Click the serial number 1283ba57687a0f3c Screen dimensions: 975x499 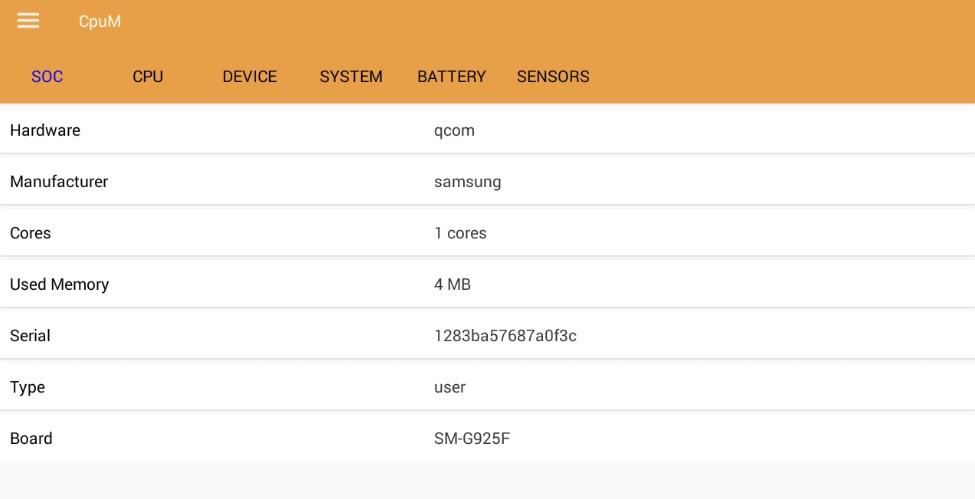pos(505,336)
